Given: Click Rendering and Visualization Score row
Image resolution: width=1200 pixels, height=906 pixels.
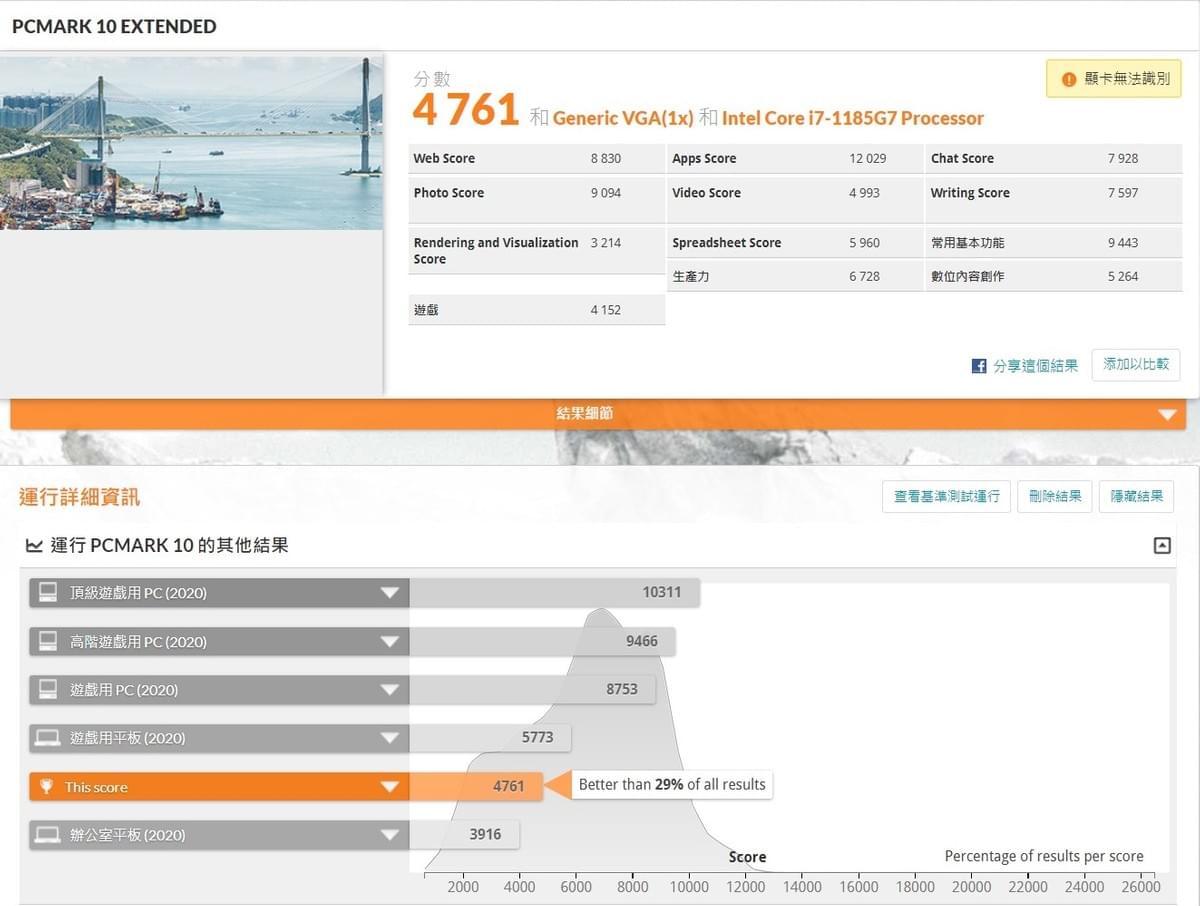Looking at the screenshot, I should pyautogui.click(x=537, y=250).
